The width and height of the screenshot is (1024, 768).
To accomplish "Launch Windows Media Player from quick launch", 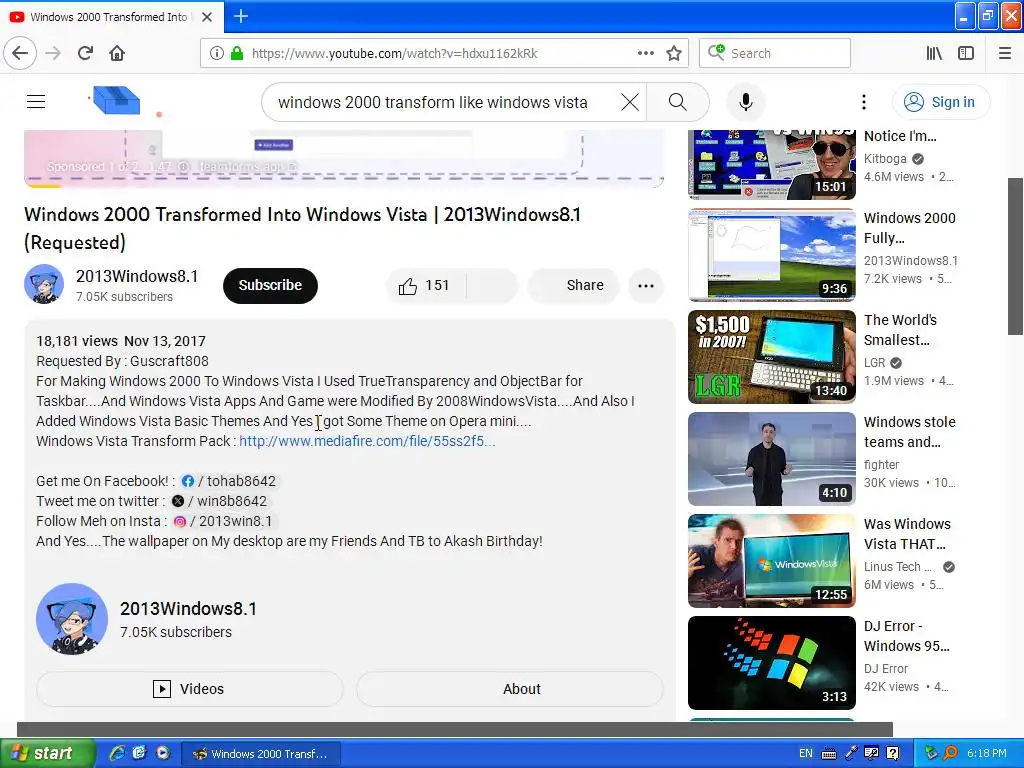I will 163,753.
